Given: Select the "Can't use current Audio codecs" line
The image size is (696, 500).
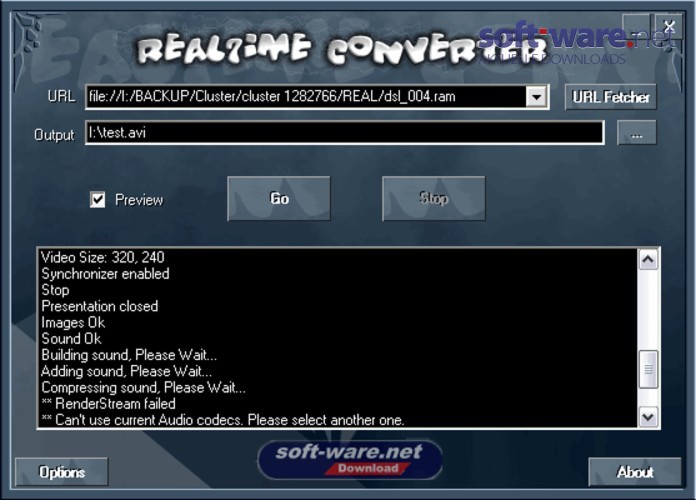Looking at the screenshot, I should coord(223,420).
